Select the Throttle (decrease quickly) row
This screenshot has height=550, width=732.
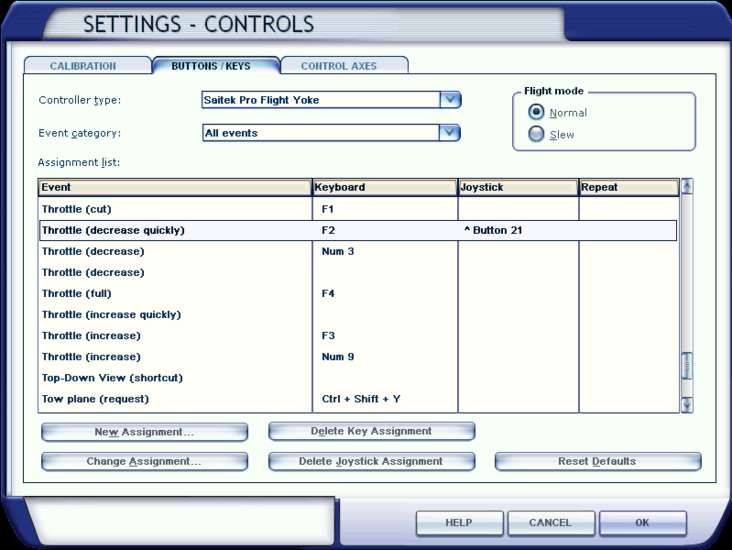(x=358, y=230)
